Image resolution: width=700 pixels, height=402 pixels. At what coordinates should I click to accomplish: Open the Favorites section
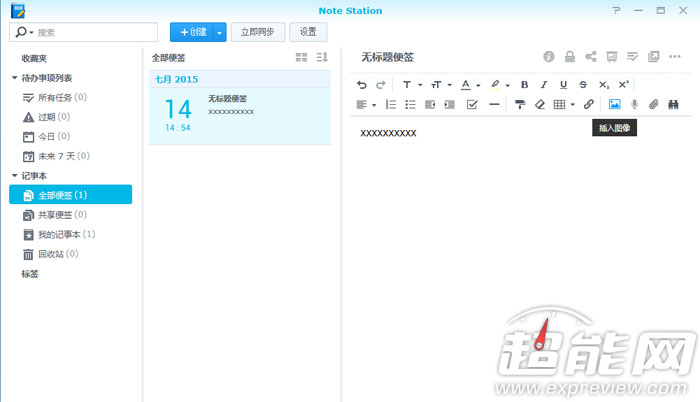34,59
